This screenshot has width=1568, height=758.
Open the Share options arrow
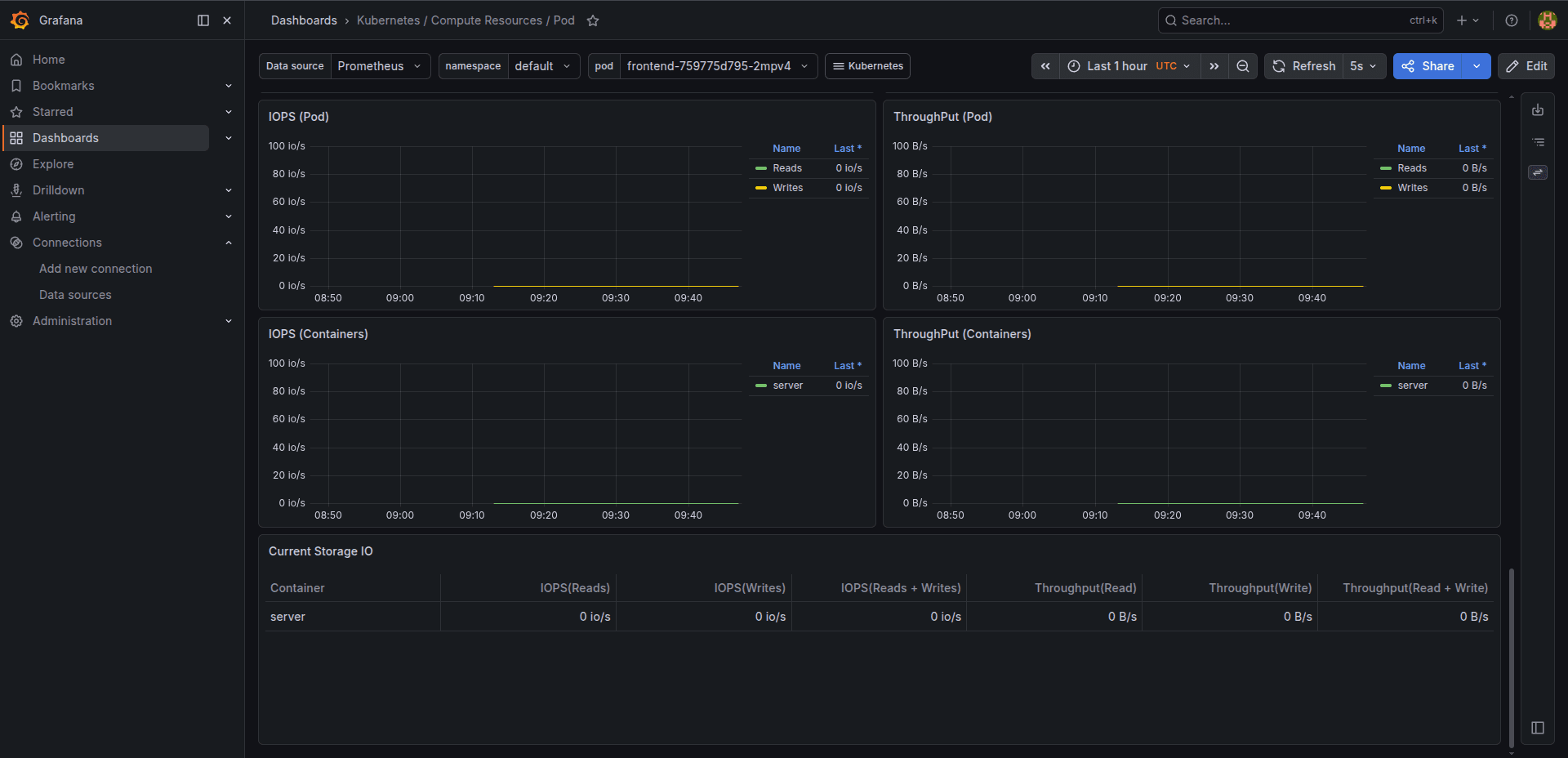click(x=1477, y=66)
